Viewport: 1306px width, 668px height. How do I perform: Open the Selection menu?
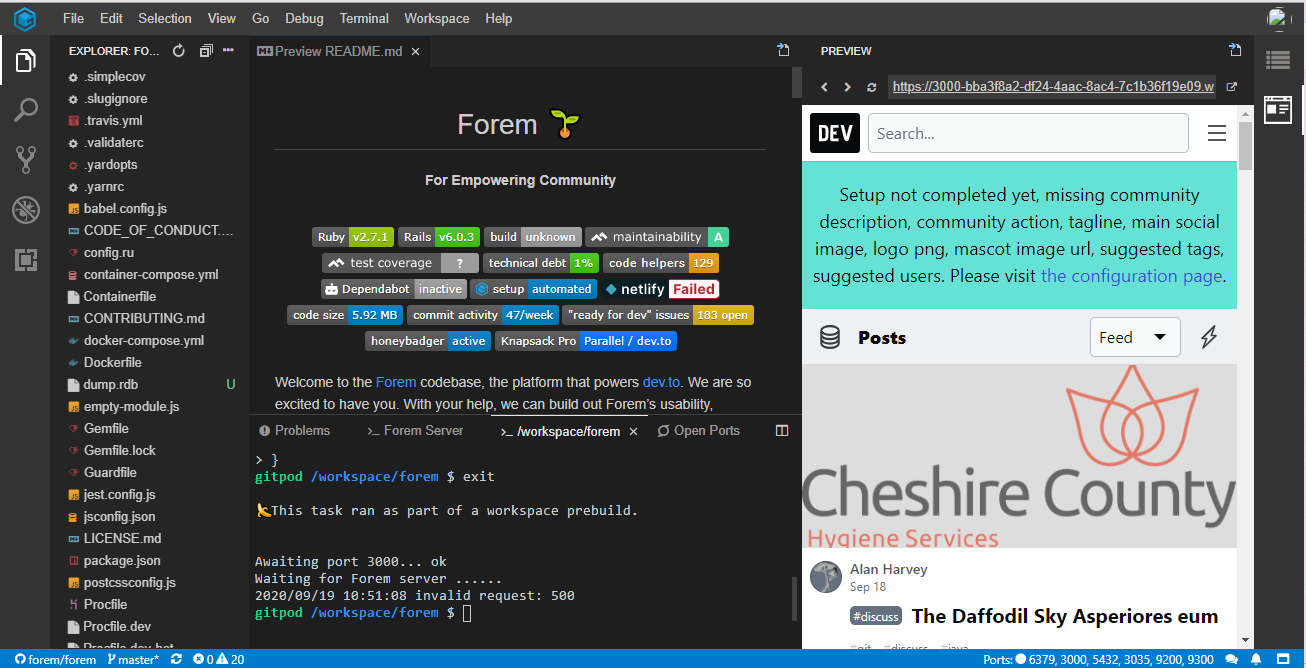point(165,18)
